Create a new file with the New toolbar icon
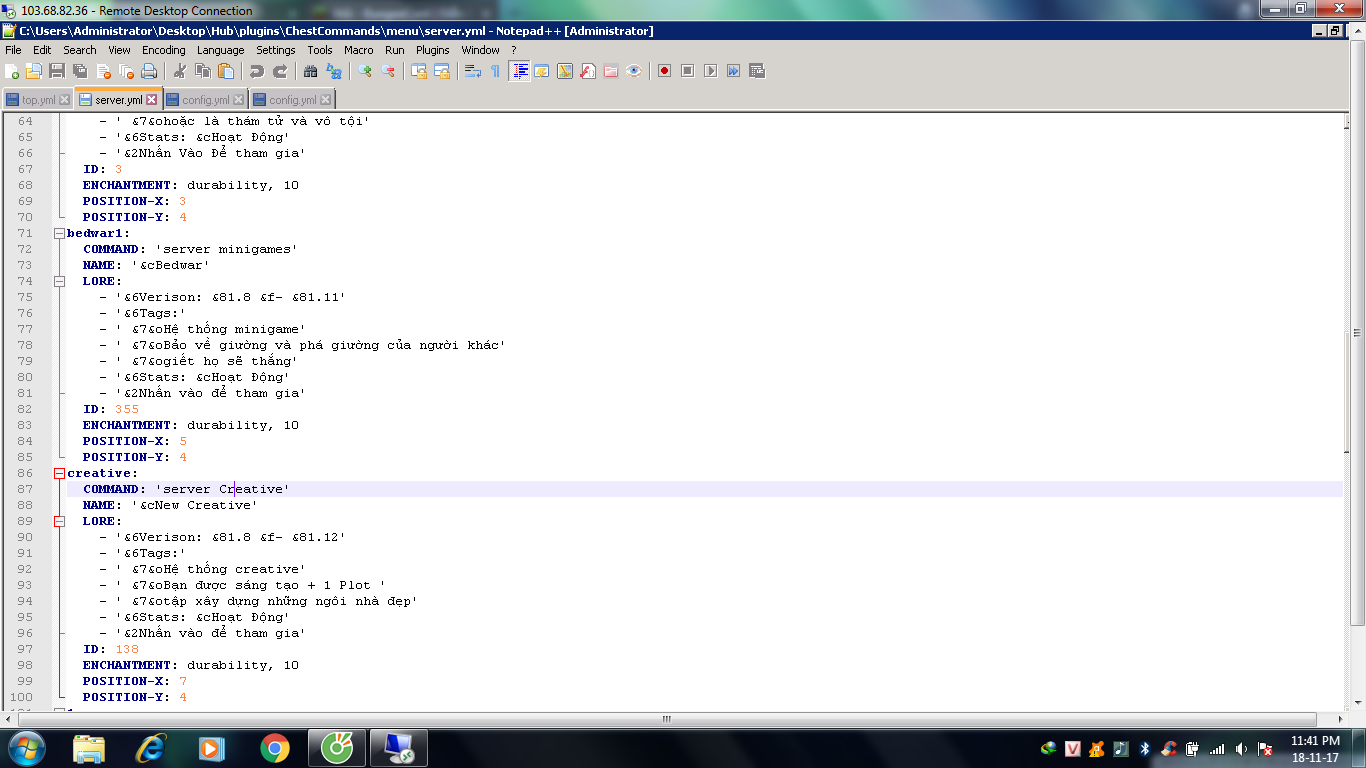The height and width of the screenshot is (768, 1366). pyautogui.click(x=12, y=71)
